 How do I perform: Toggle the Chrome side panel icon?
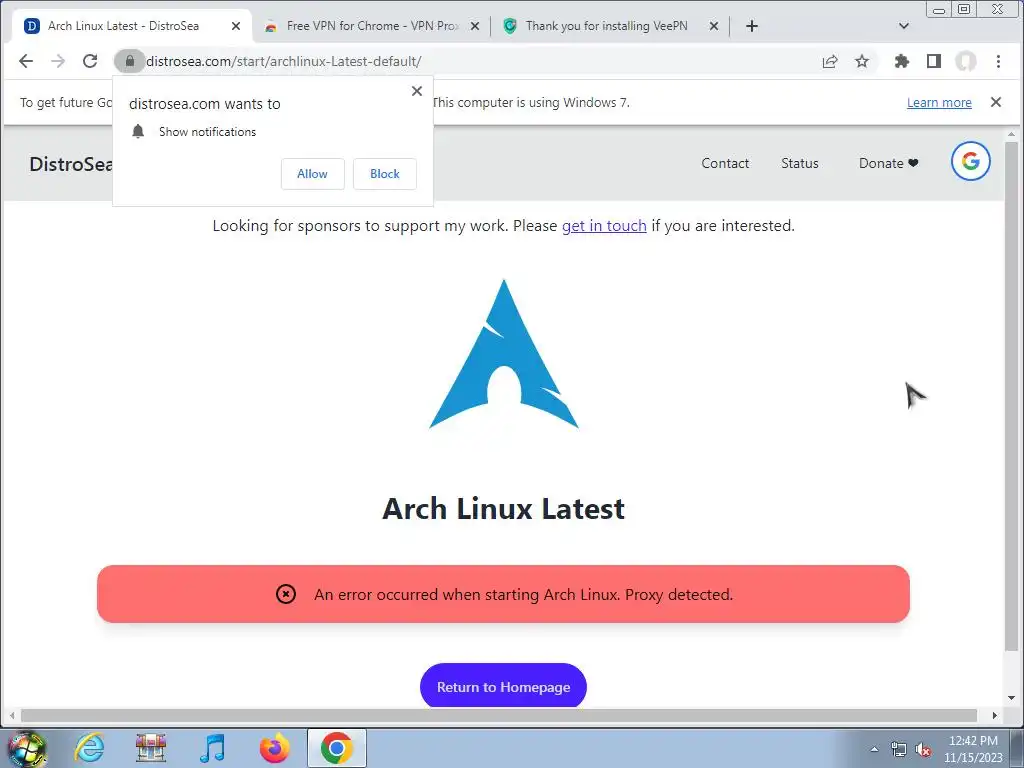click(934, 61)
